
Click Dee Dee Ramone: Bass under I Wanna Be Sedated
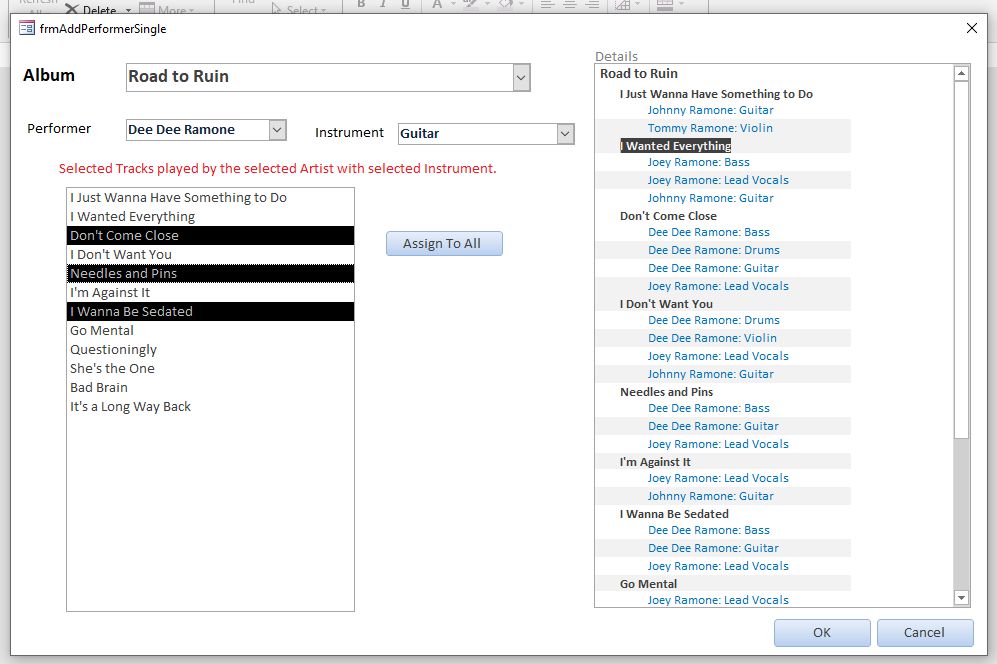tap(709, 530)
